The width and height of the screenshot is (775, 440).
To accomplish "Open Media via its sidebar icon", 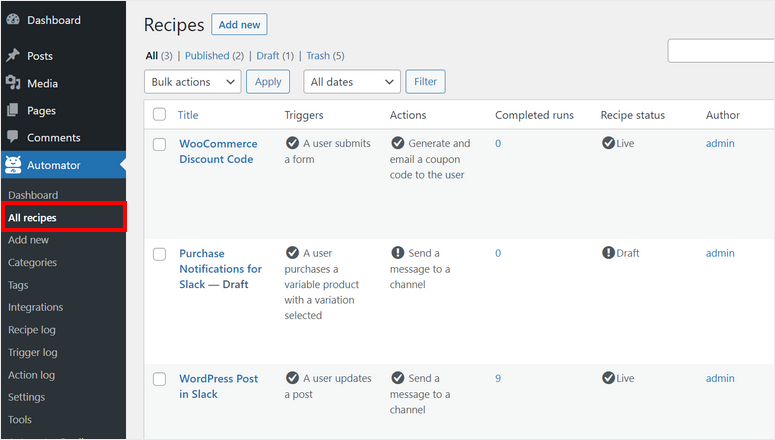I will click(x=13, y=83).
